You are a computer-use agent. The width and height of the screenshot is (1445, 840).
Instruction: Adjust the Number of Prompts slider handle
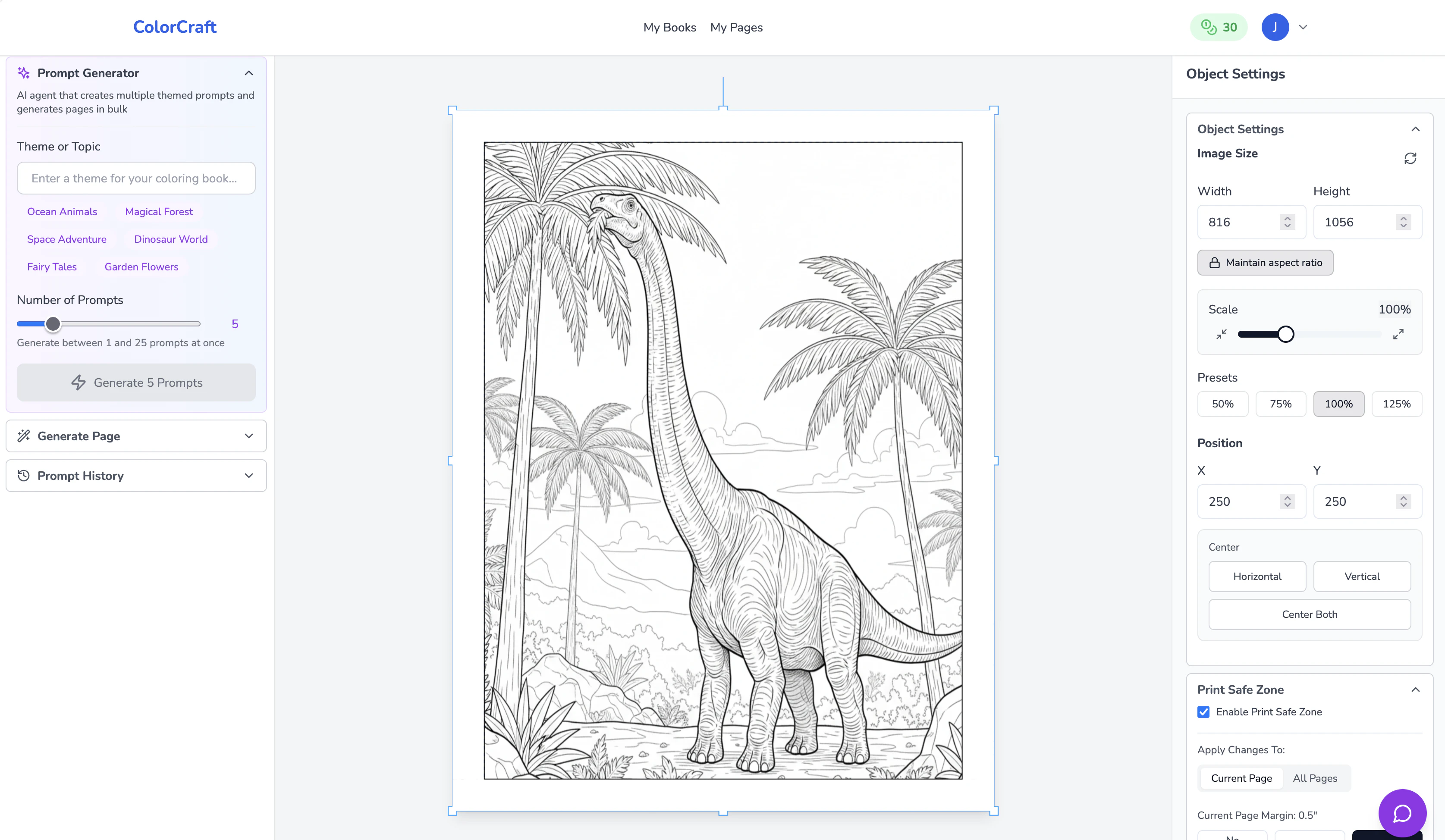click(53, 324)
